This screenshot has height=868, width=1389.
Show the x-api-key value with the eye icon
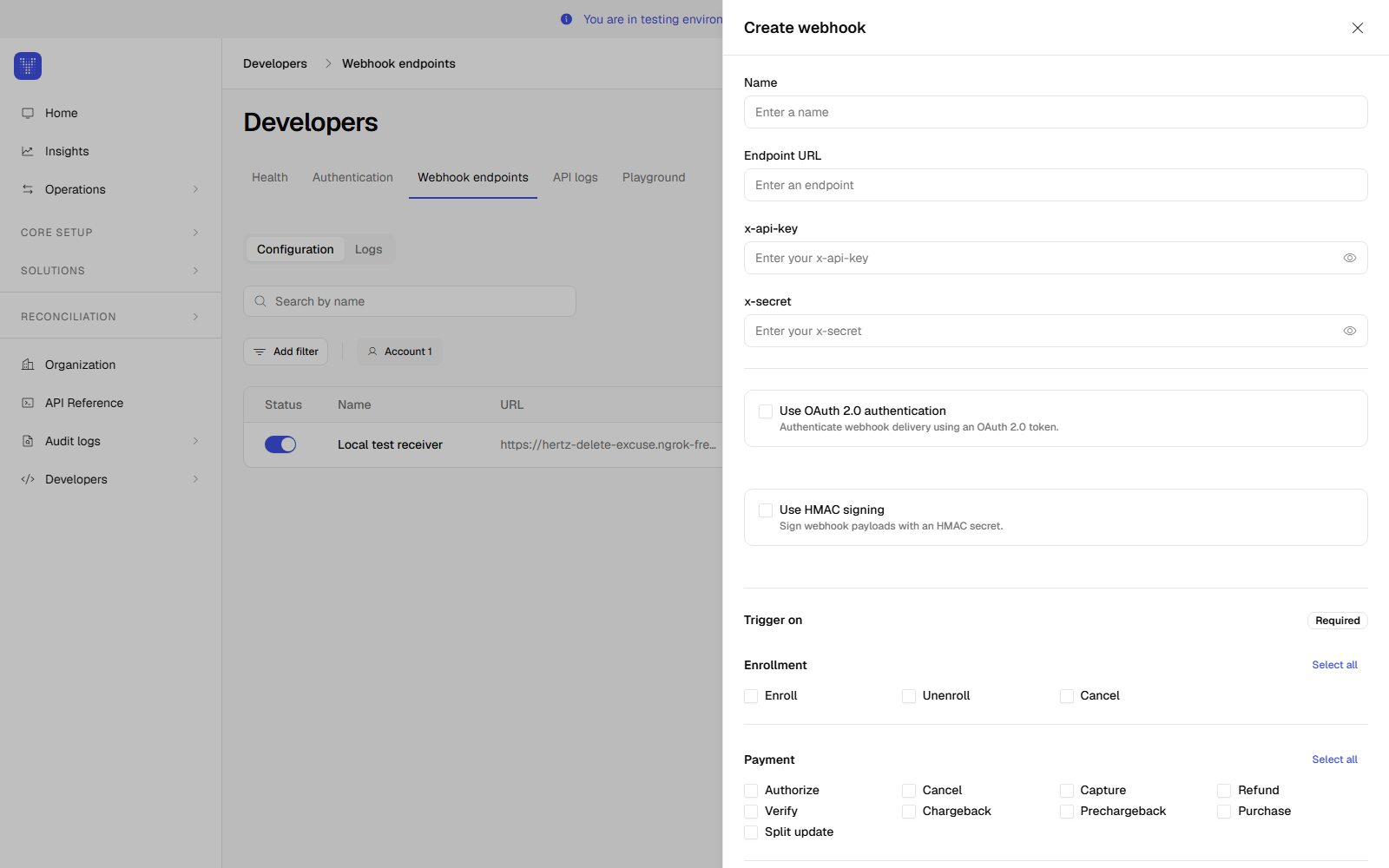click(1350, 258)
